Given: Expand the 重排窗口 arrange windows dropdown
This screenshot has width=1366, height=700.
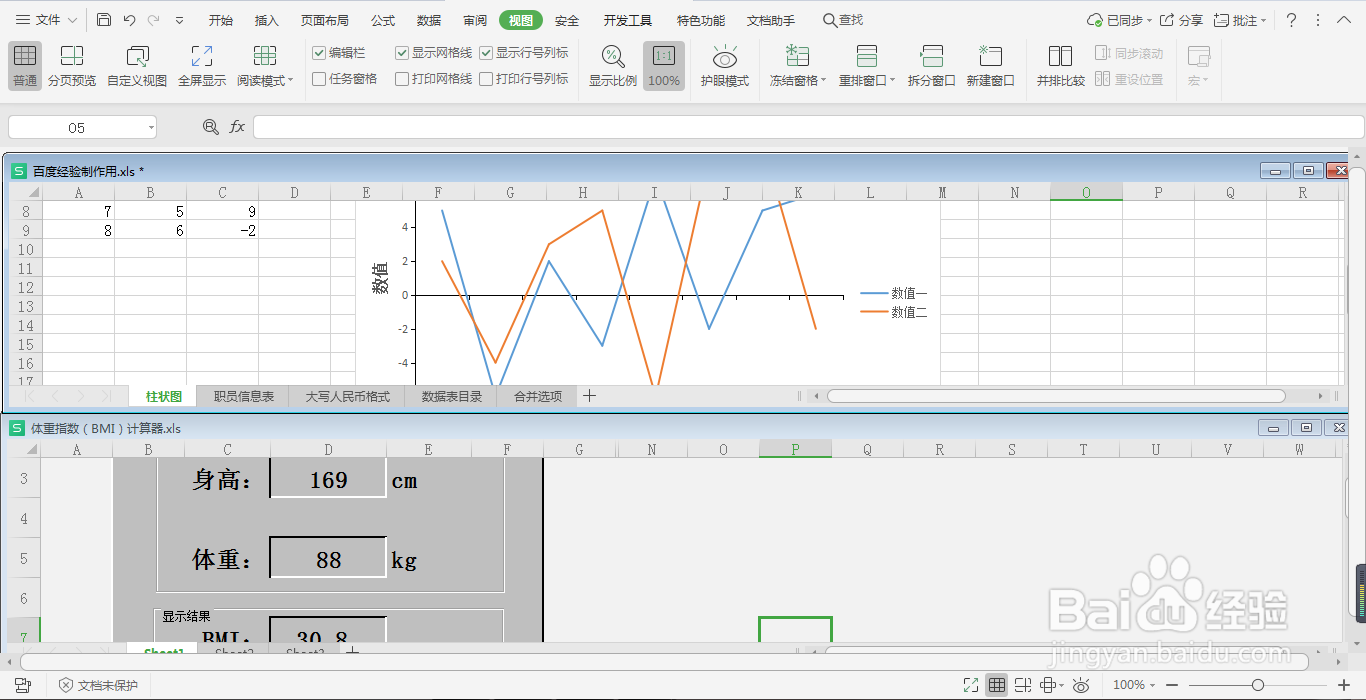Looking at the screenshot, I should pos(893,81).
